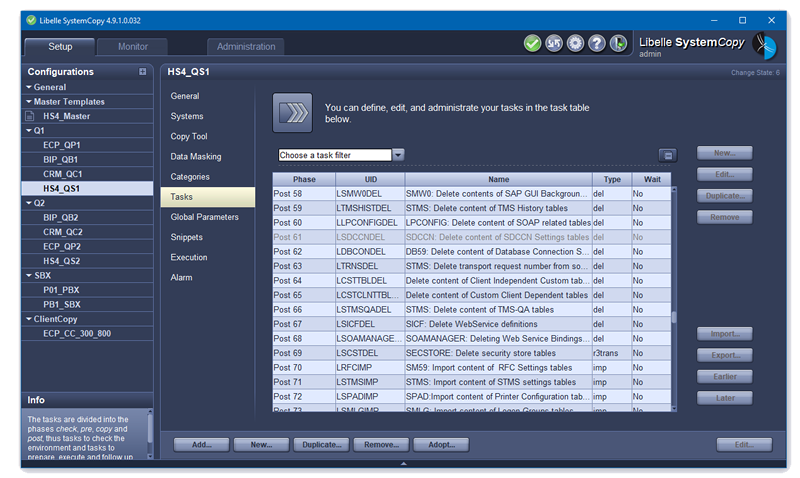Click the Add... button at the bottom
The height and width of the screenshot is (478, 800).
click(x=201, y=444)
